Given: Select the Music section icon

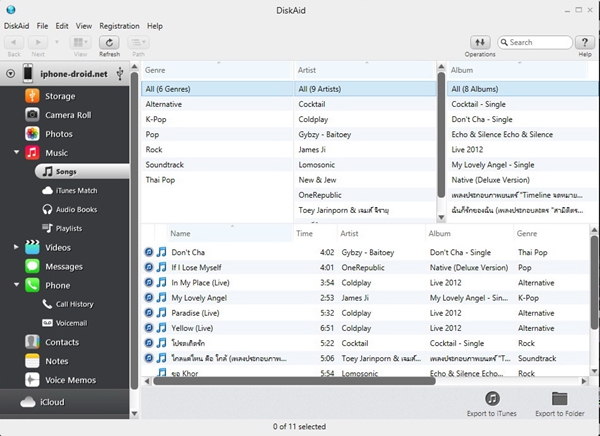Looking at the screenshot, I should coord(32,153).
